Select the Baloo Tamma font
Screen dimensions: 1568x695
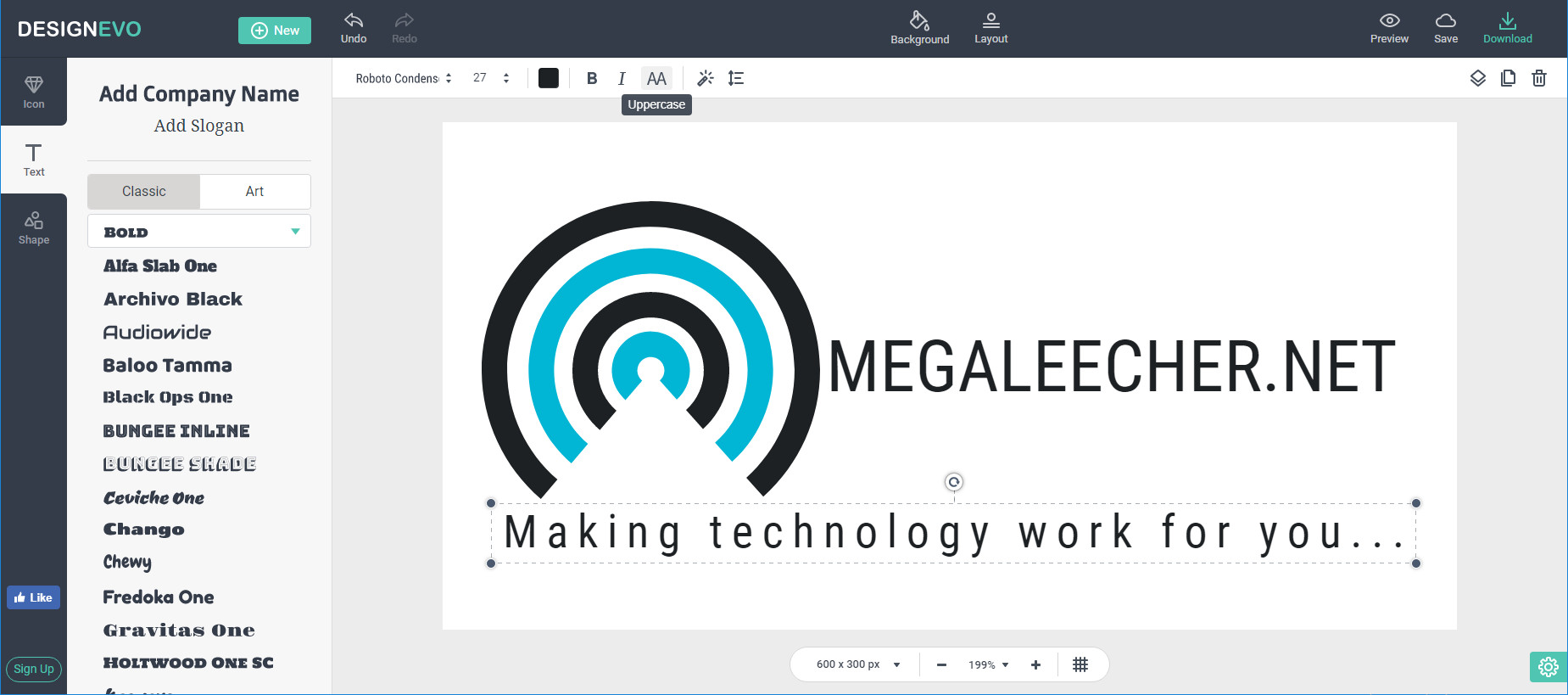point(167,365)
